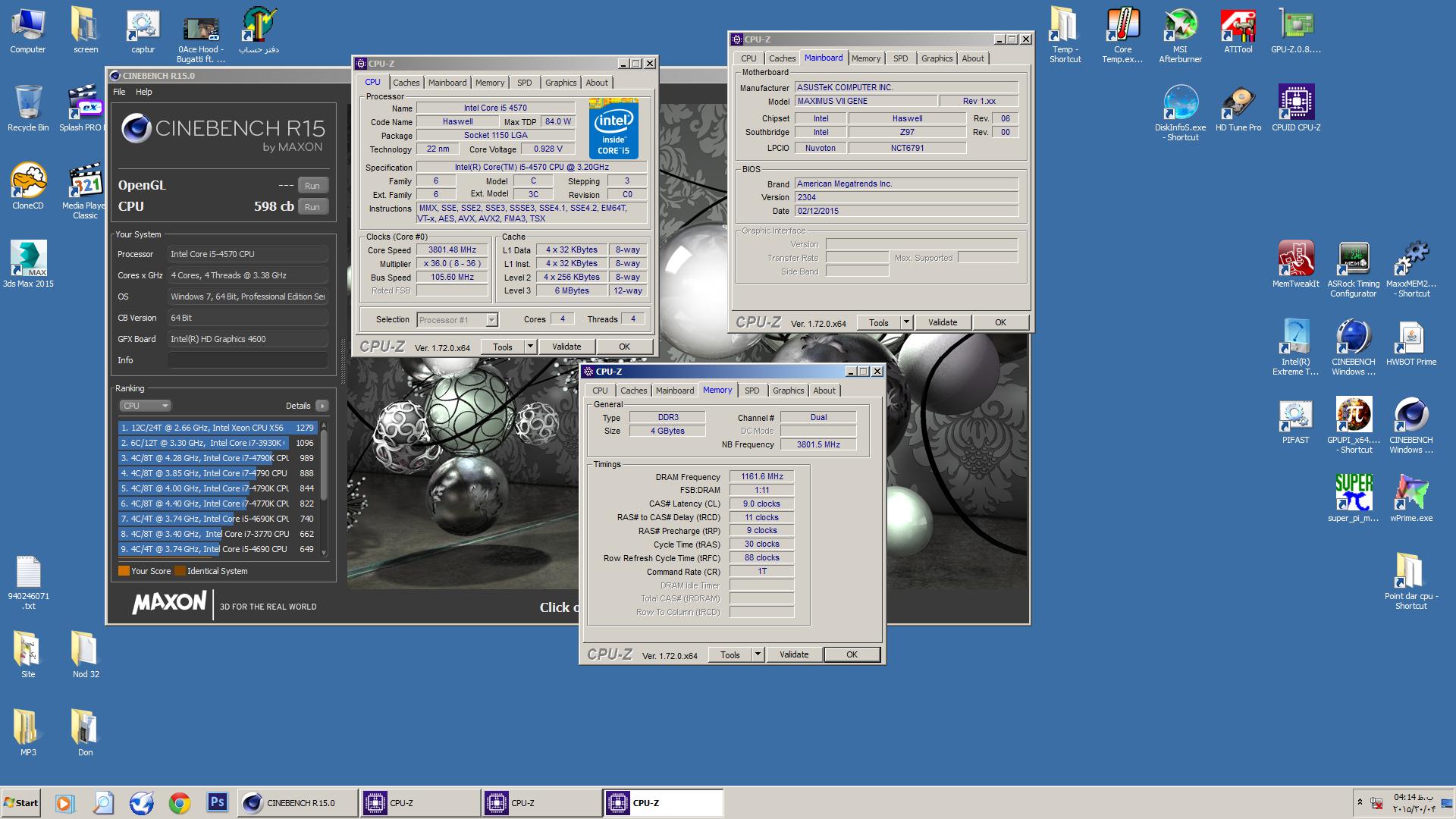Switch to Caches tab in CPU-Z CPU window
Screen dimensions: 1456x819
tap(406, 83)
